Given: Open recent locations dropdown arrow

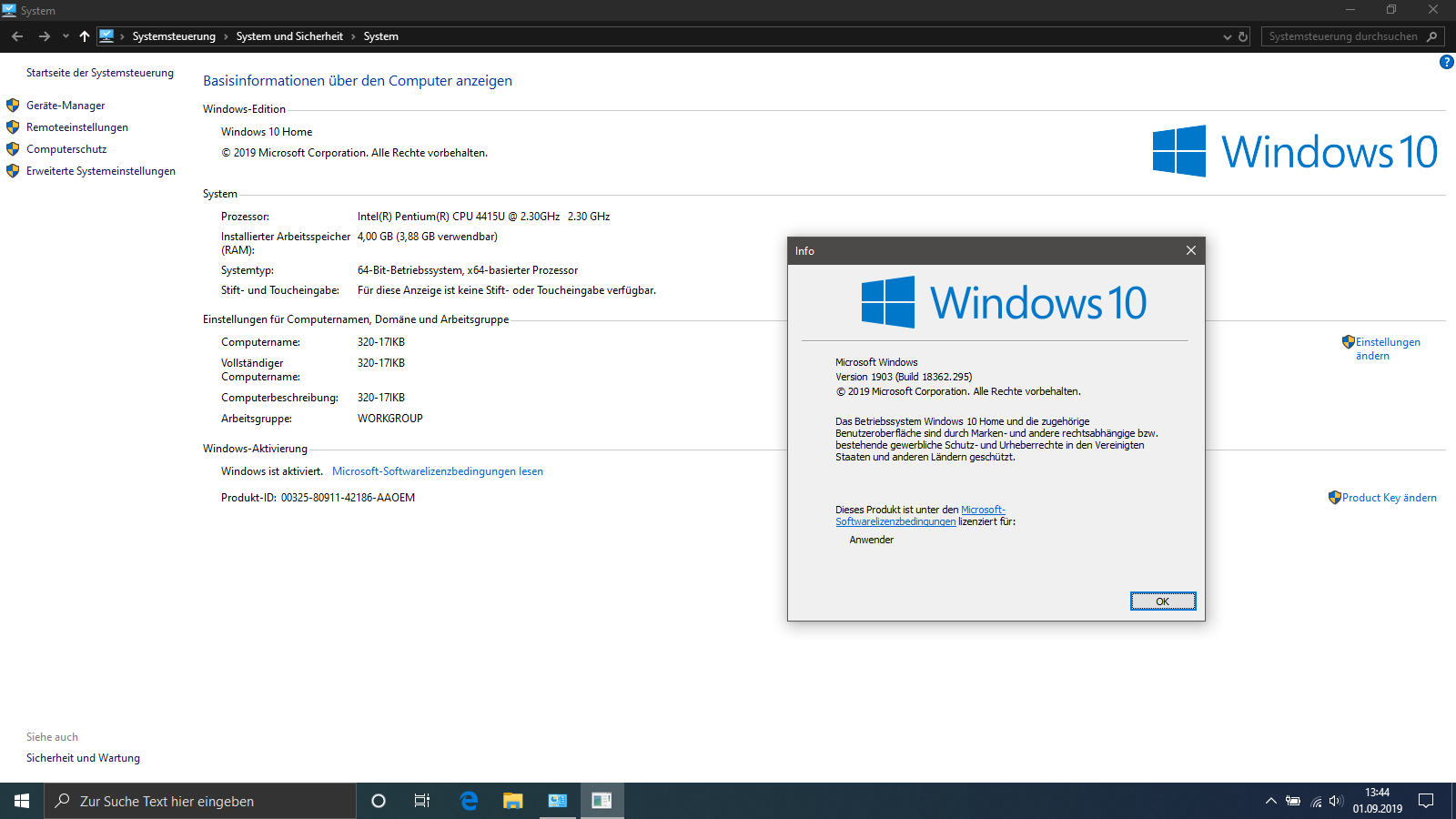Looking at the screenshot, I should 66,36.
